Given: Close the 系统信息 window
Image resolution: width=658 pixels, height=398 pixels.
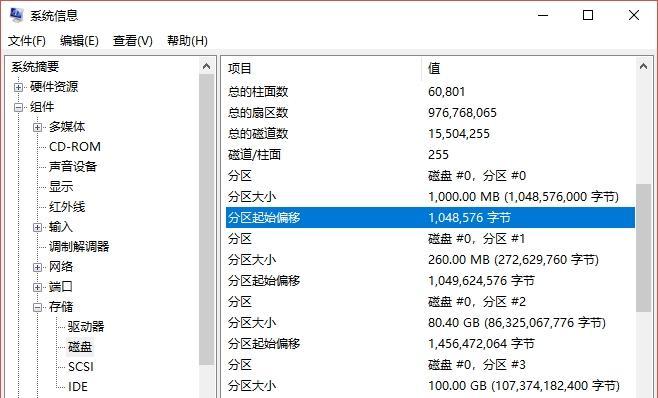Looking at the screenshot, I should tap(634, 16).
